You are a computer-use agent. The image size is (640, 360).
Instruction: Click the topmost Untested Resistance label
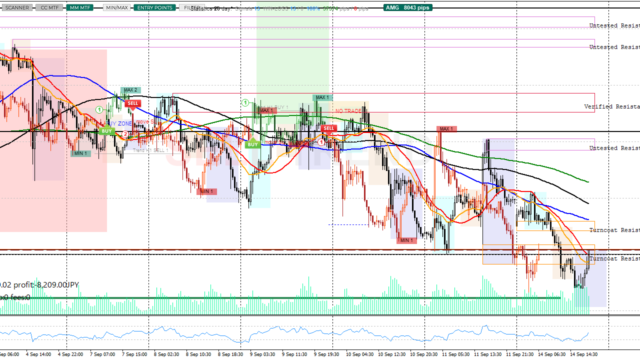pyautogui.click(x=614, y=25)
